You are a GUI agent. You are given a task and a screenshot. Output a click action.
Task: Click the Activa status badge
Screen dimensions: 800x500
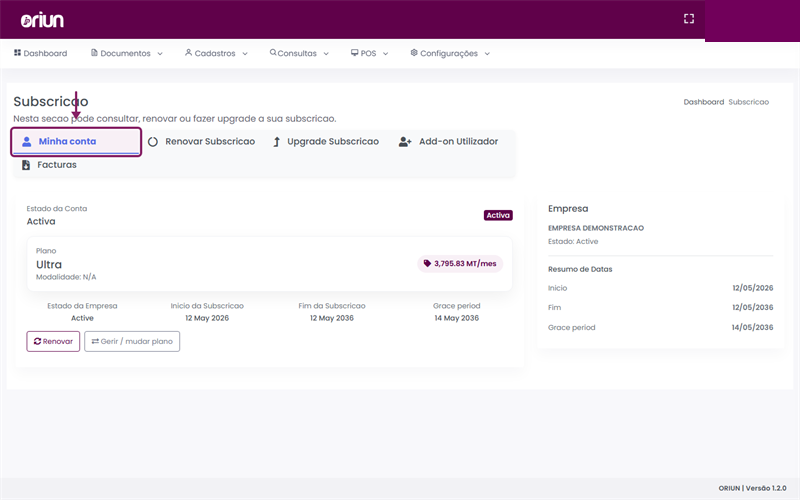(498, 215)
